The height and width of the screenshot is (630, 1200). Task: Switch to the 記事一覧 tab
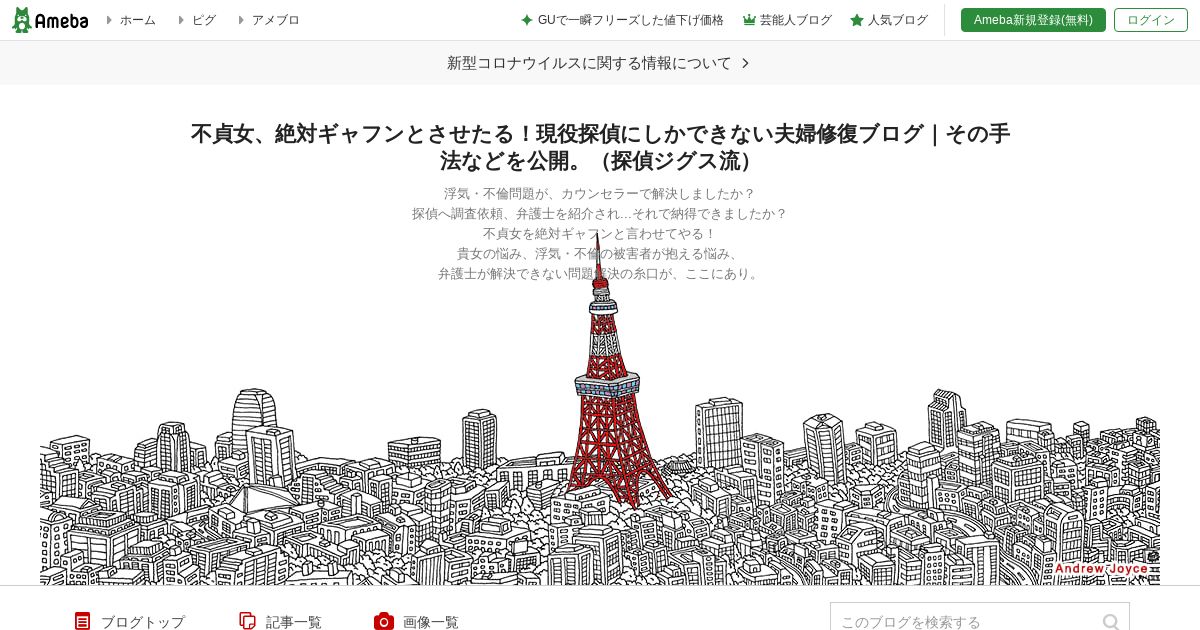tap(294, 622)
